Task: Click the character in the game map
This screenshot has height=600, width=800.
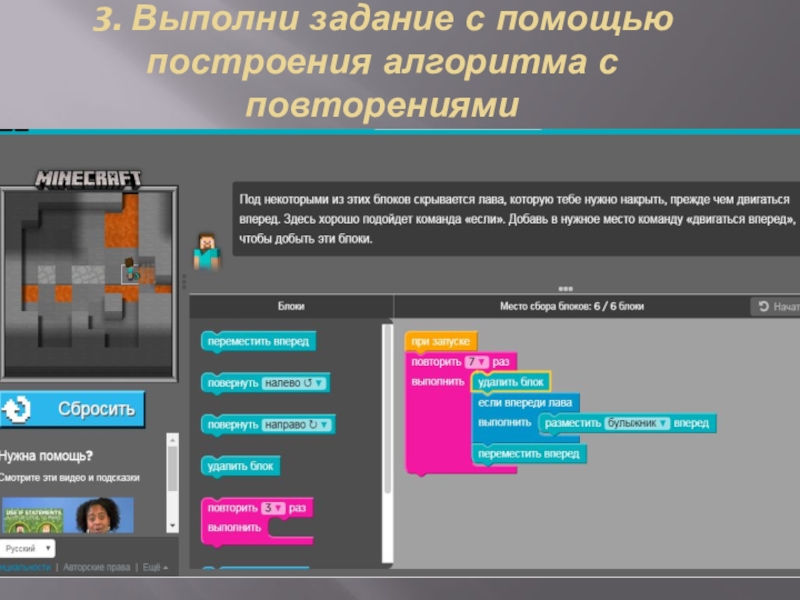Action: 131,269
